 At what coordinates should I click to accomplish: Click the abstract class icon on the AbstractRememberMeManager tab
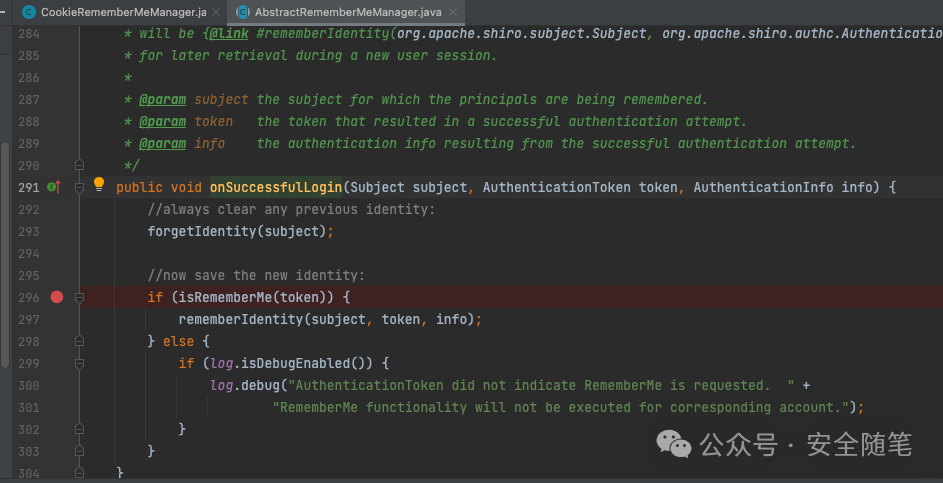click(x=243, y=12)
